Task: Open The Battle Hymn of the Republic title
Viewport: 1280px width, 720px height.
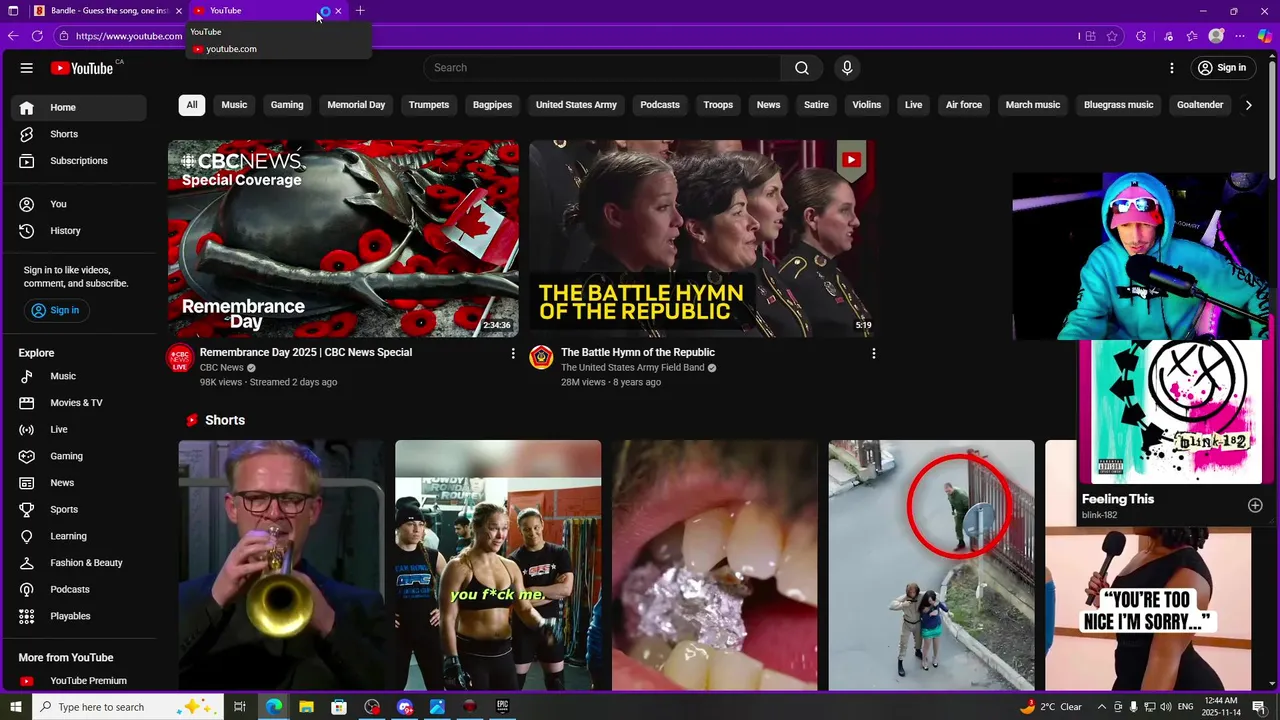Action: [638, 352]
